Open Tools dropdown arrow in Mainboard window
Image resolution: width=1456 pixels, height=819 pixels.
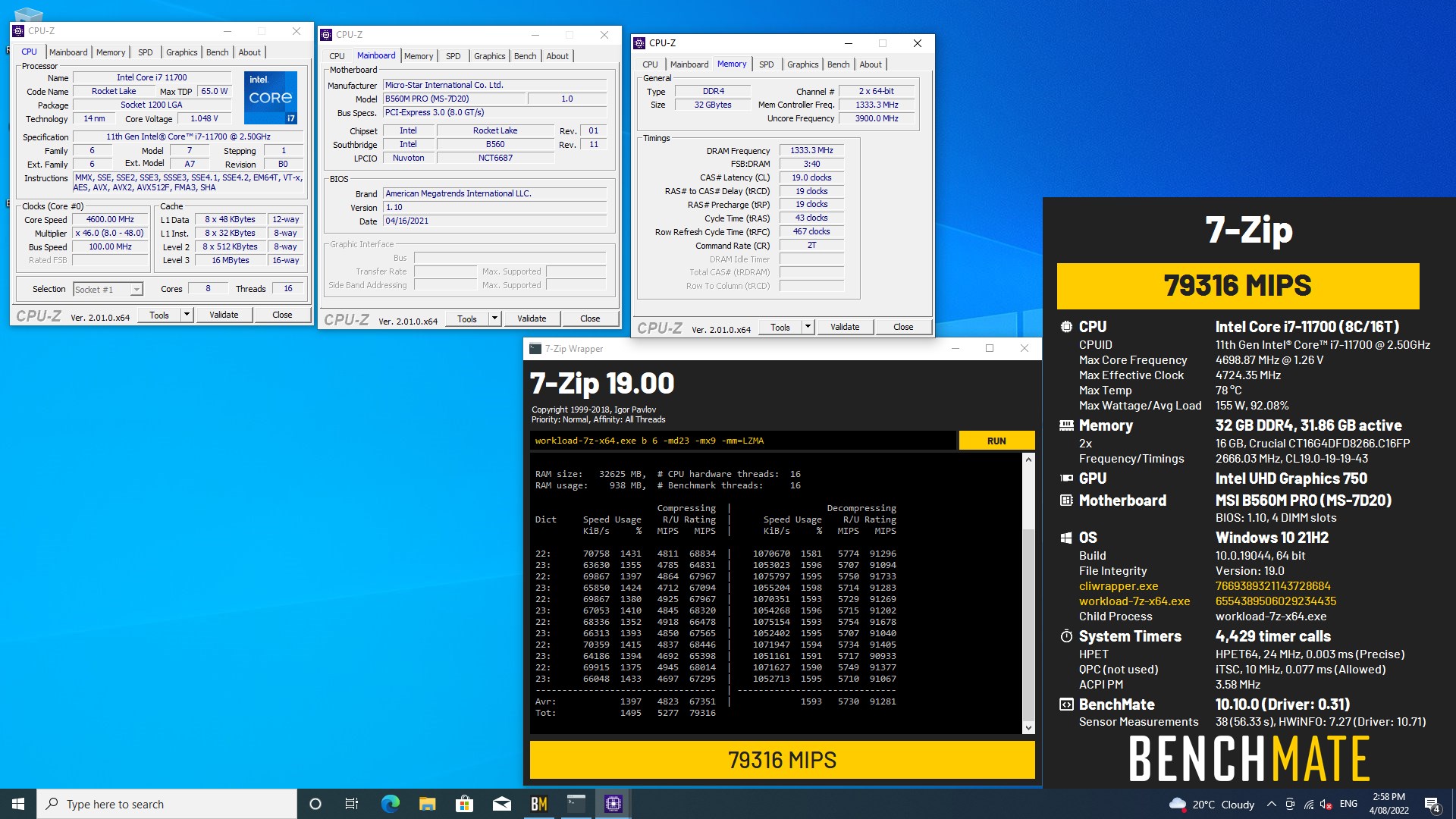[x=494, y=318]
